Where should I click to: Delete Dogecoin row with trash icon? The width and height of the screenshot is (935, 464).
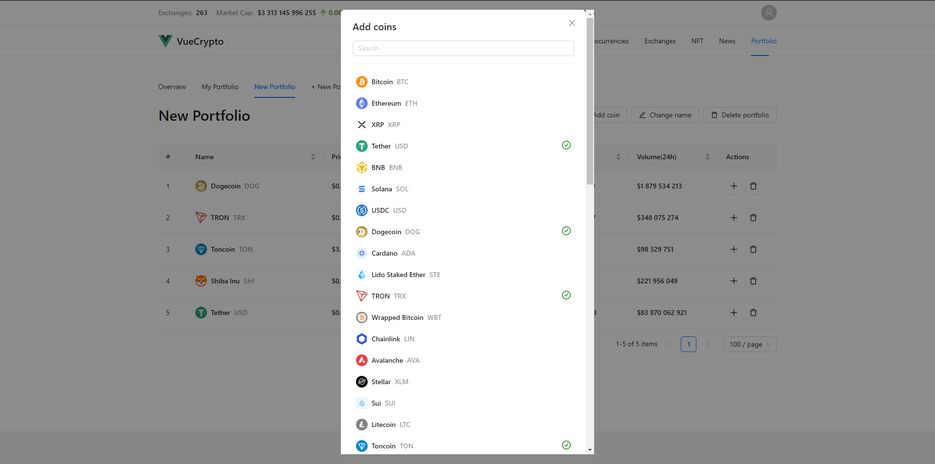pos(753,186)
